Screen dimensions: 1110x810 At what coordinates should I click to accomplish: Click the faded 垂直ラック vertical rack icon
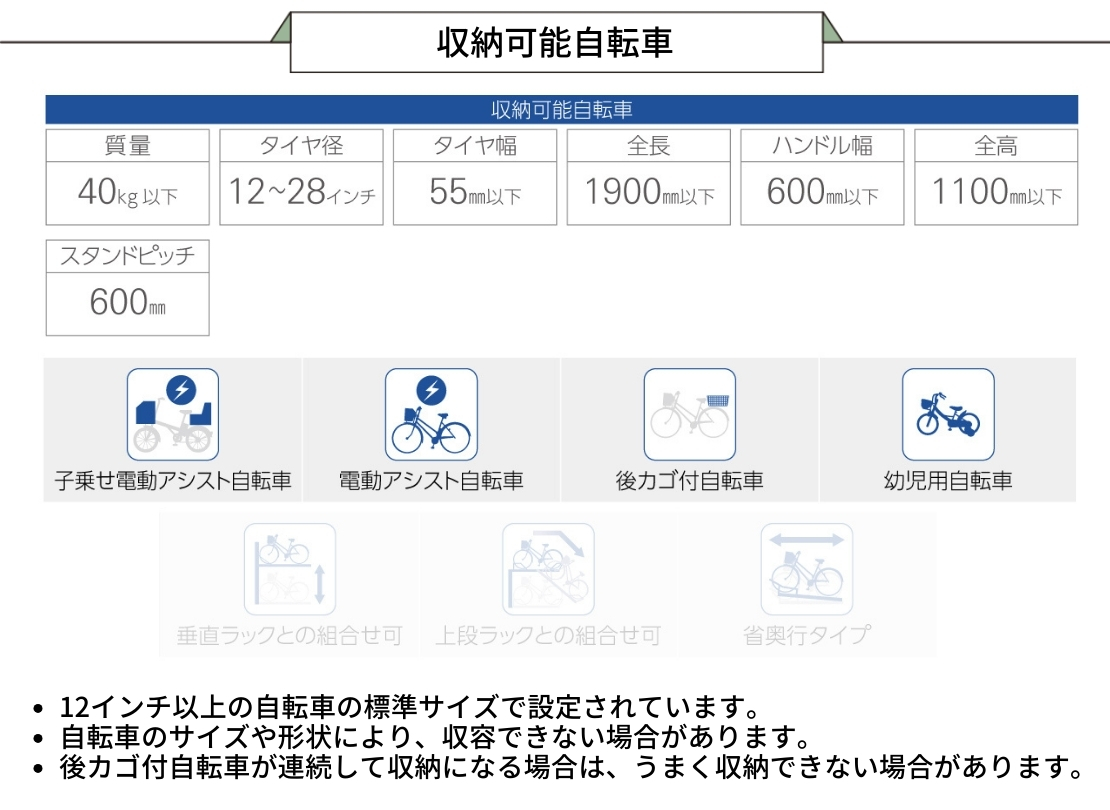click(x=290, y=569)
